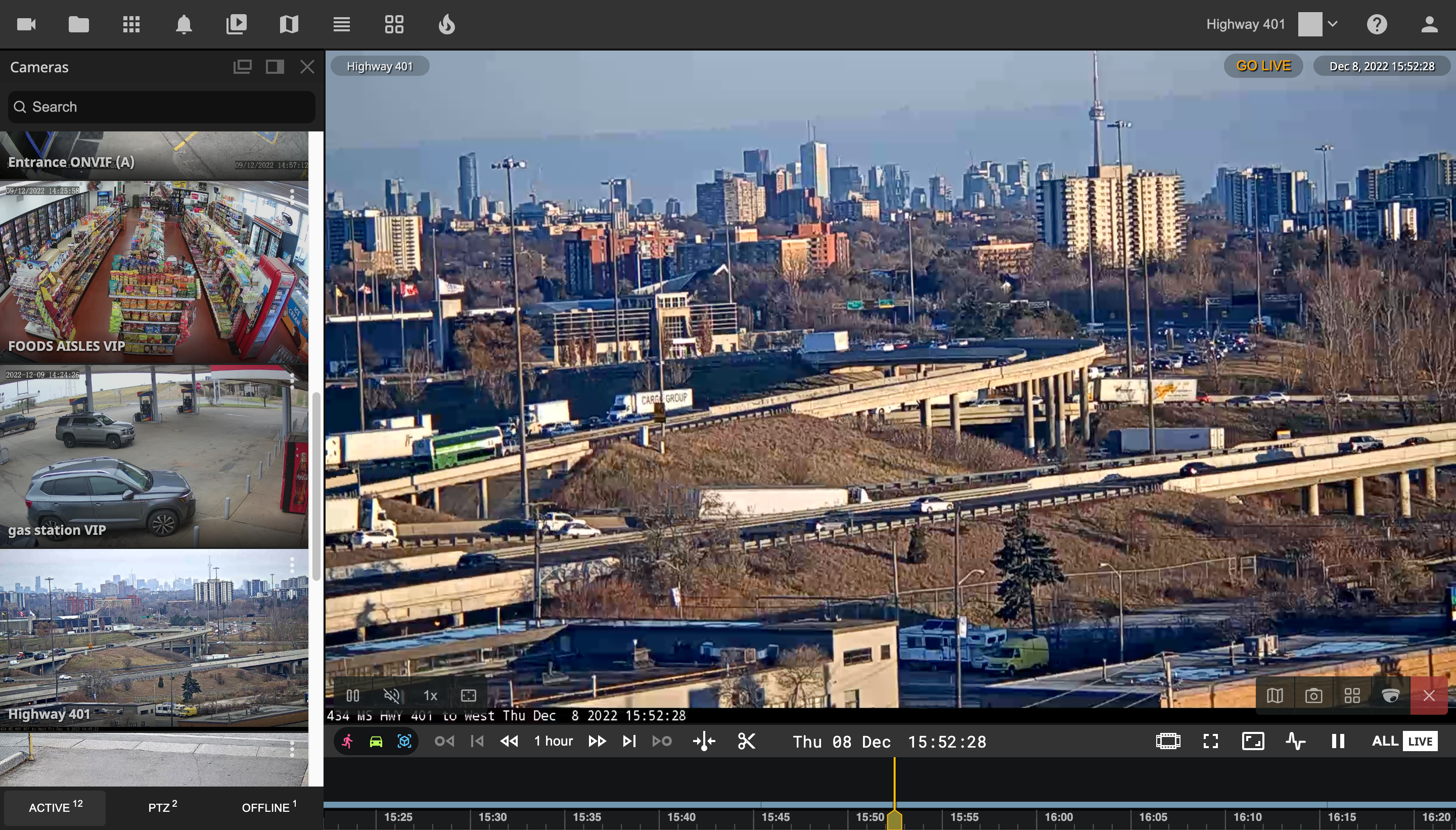Toggle person detection filter
This screenshot has width=1456, height=830.
click(x=347, y=741)
